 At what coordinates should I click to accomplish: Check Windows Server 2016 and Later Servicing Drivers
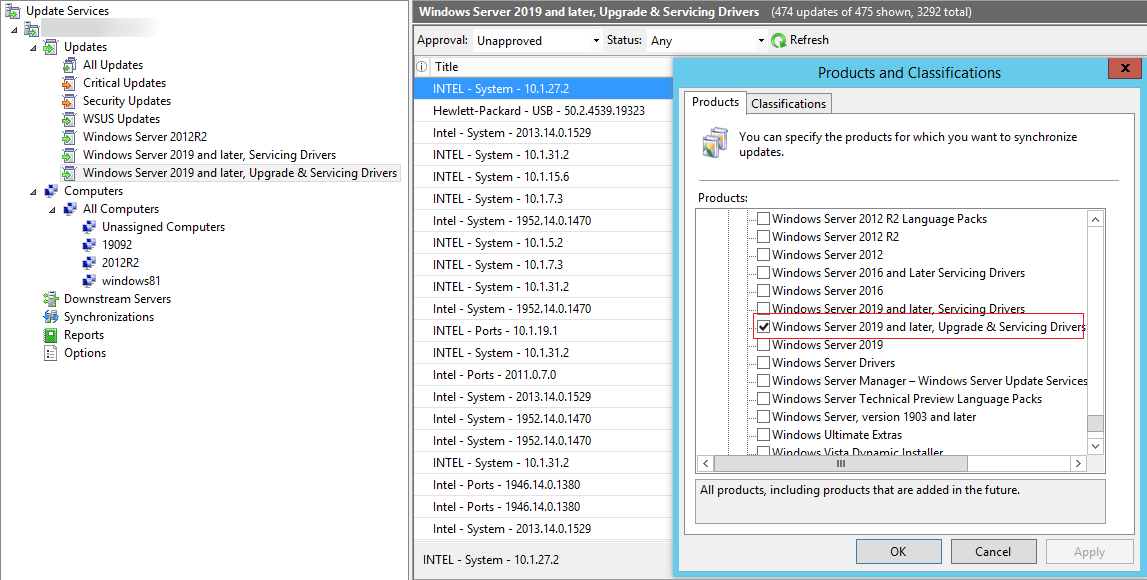(x=763, y=273)
